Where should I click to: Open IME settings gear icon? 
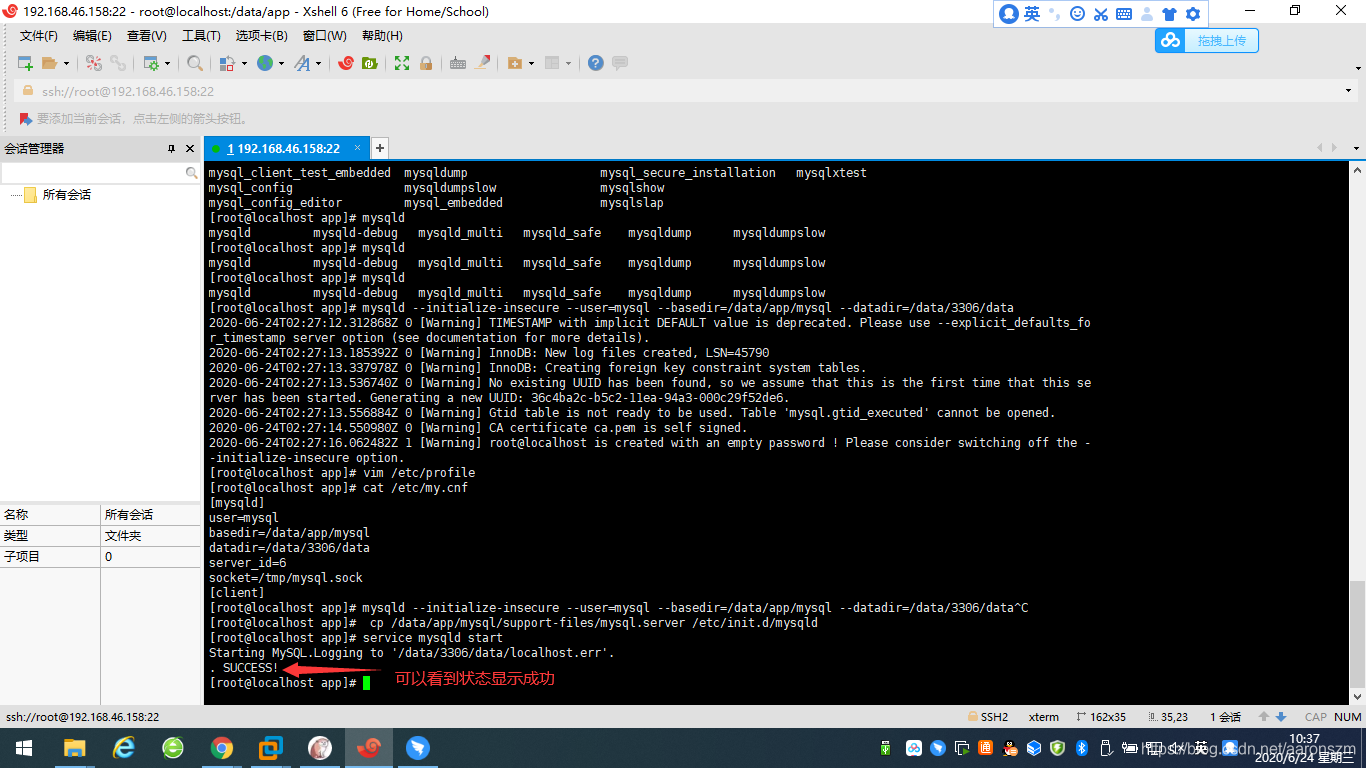[1192, 14]
